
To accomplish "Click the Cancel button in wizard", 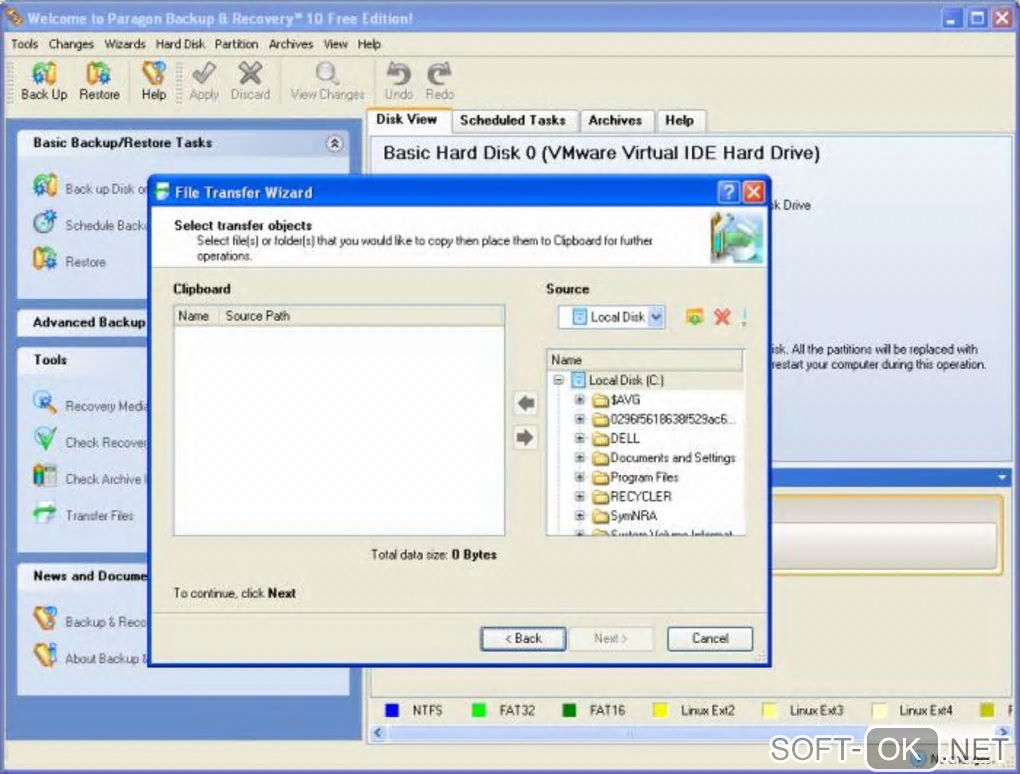I will point(710,639).
